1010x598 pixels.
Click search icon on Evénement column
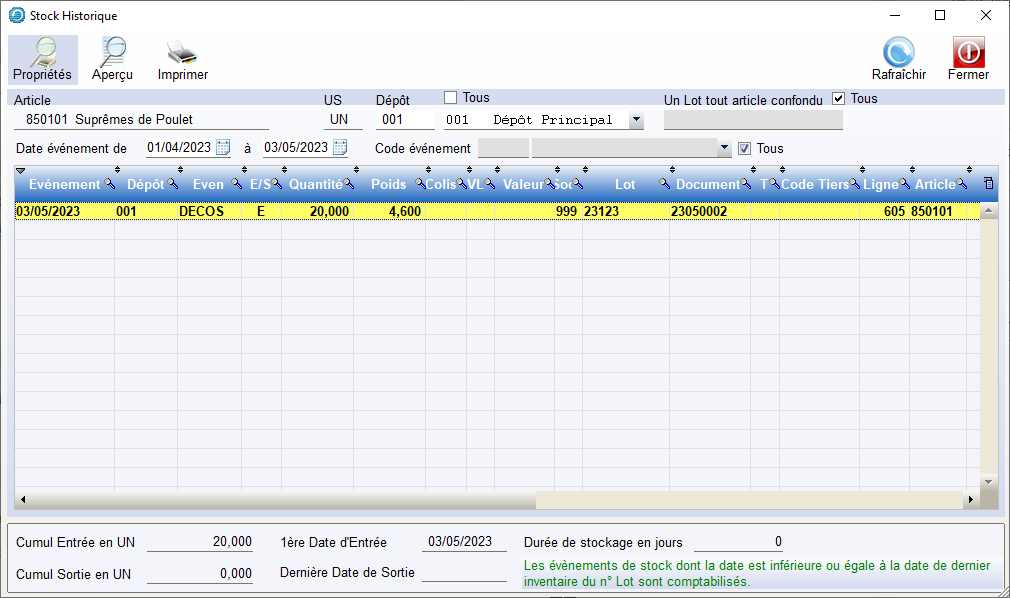pyautogui.click(x=110, y=185)
